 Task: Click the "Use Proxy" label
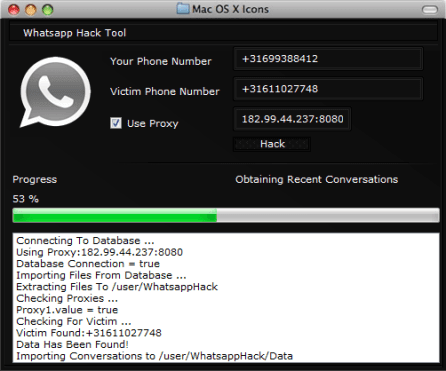pos(153,124)
